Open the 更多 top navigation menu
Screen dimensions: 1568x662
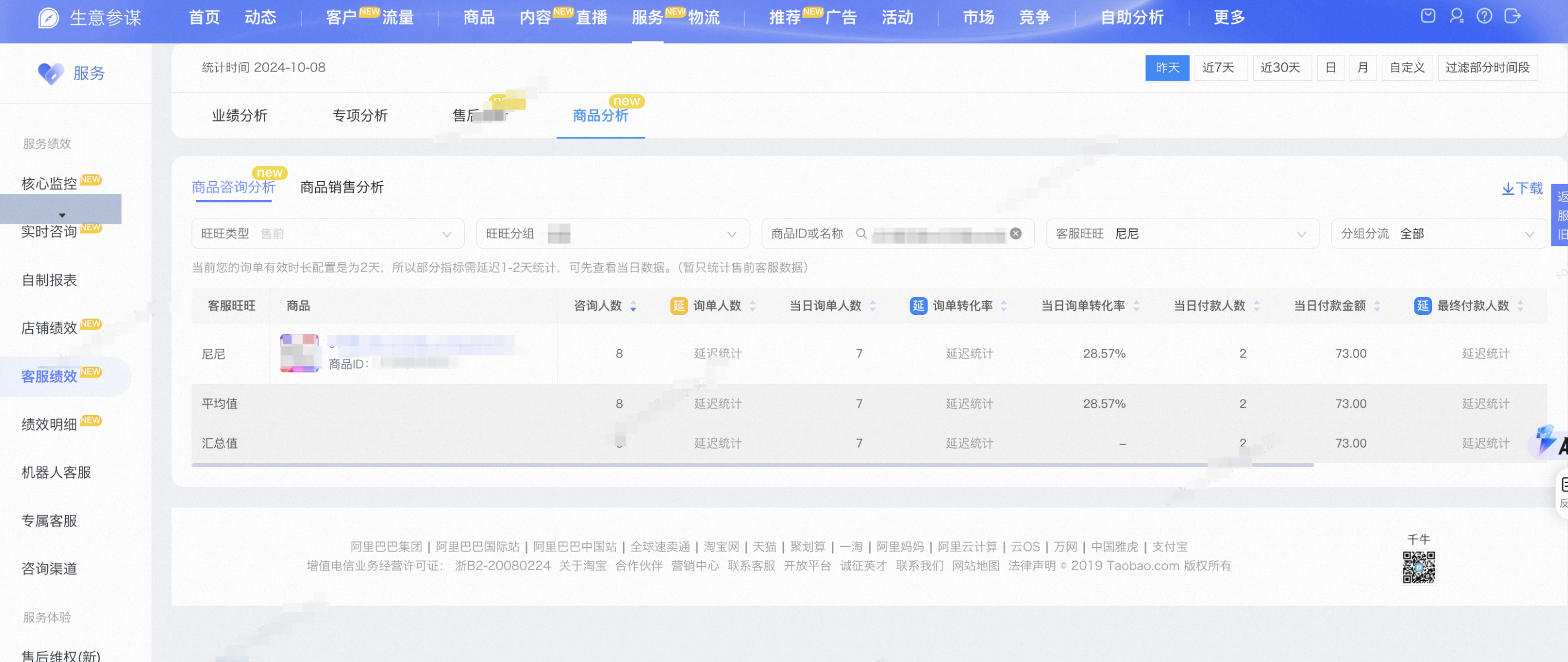[1229, 18]
